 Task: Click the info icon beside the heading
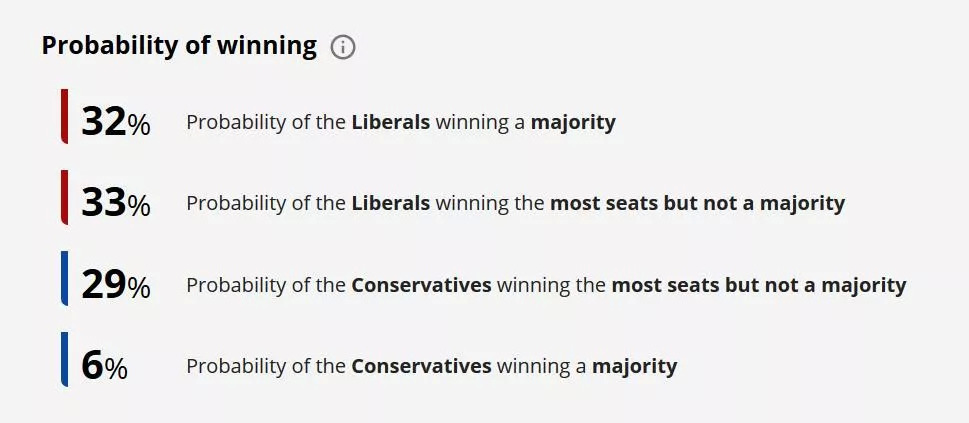(343, 47)
